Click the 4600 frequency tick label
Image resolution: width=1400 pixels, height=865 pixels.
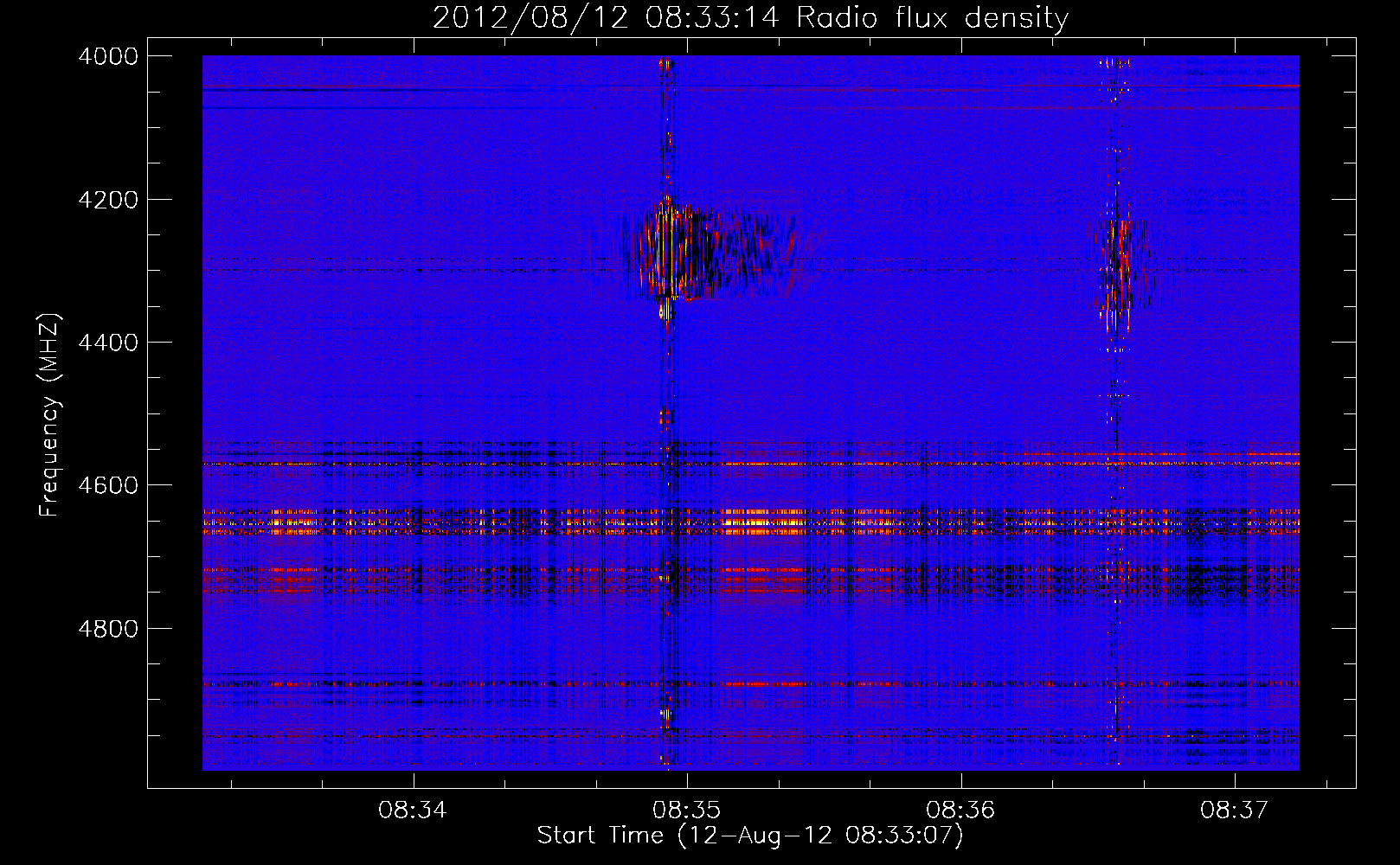(x=108, y=485)
